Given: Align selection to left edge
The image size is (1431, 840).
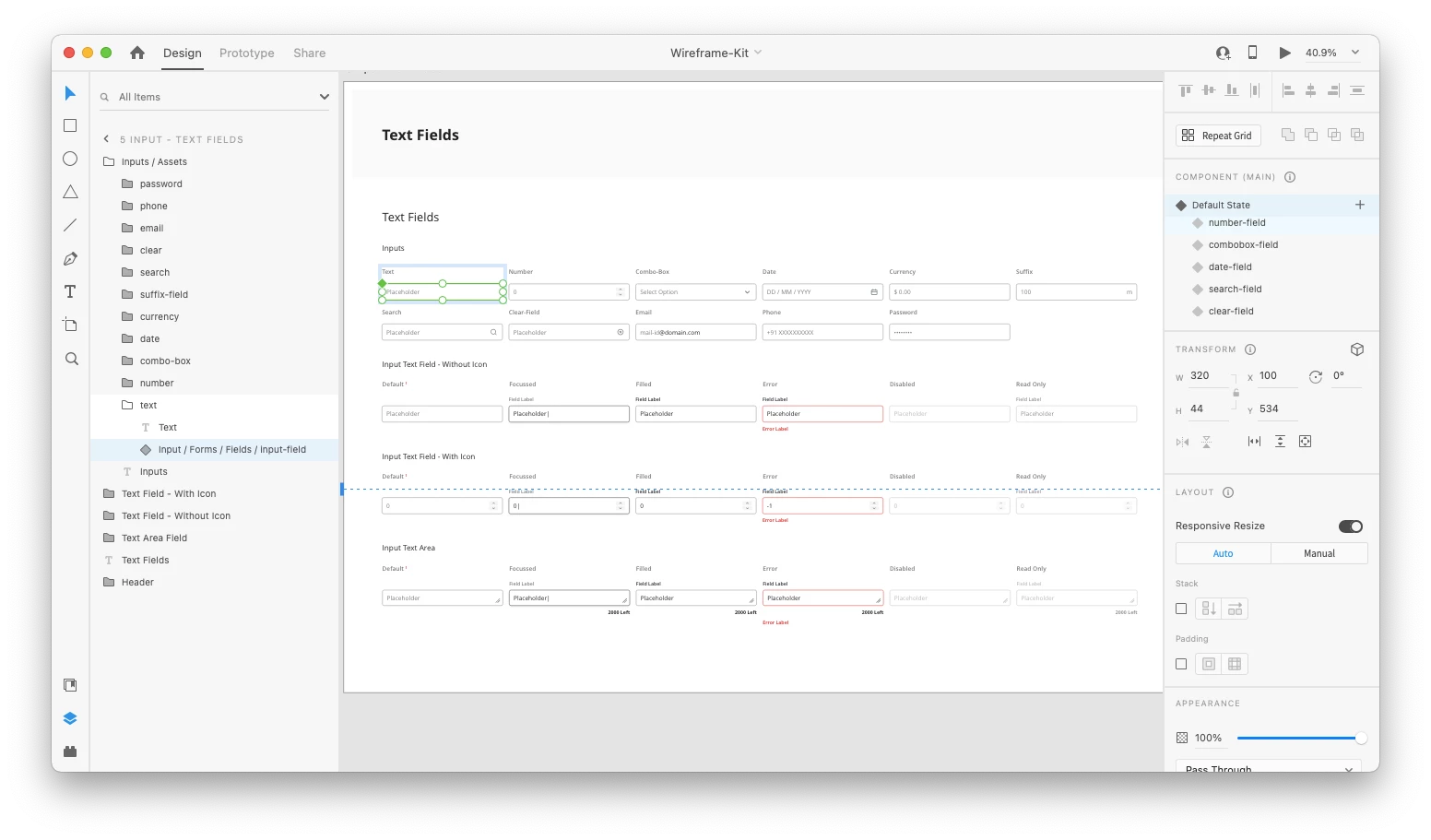Looking at the screenshot, I should [x=1288, y=90].
